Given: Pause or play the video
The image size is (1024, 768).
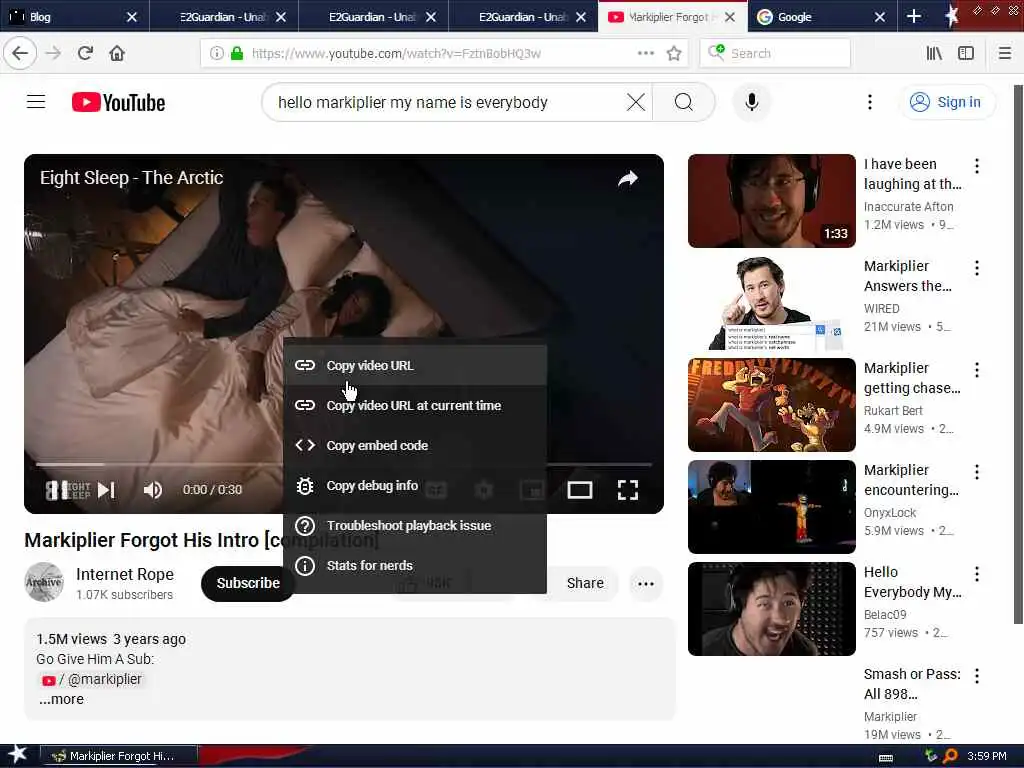Looking at the screenshot, I should point(57,490).
